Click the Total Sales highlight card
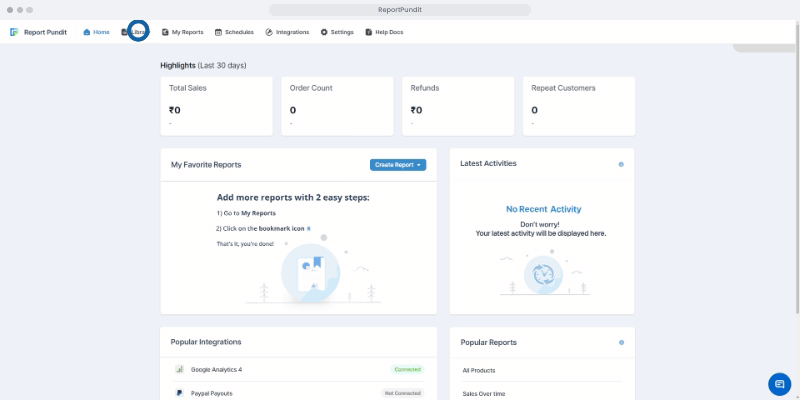The image size is (800, 400). tap(215, 105)
